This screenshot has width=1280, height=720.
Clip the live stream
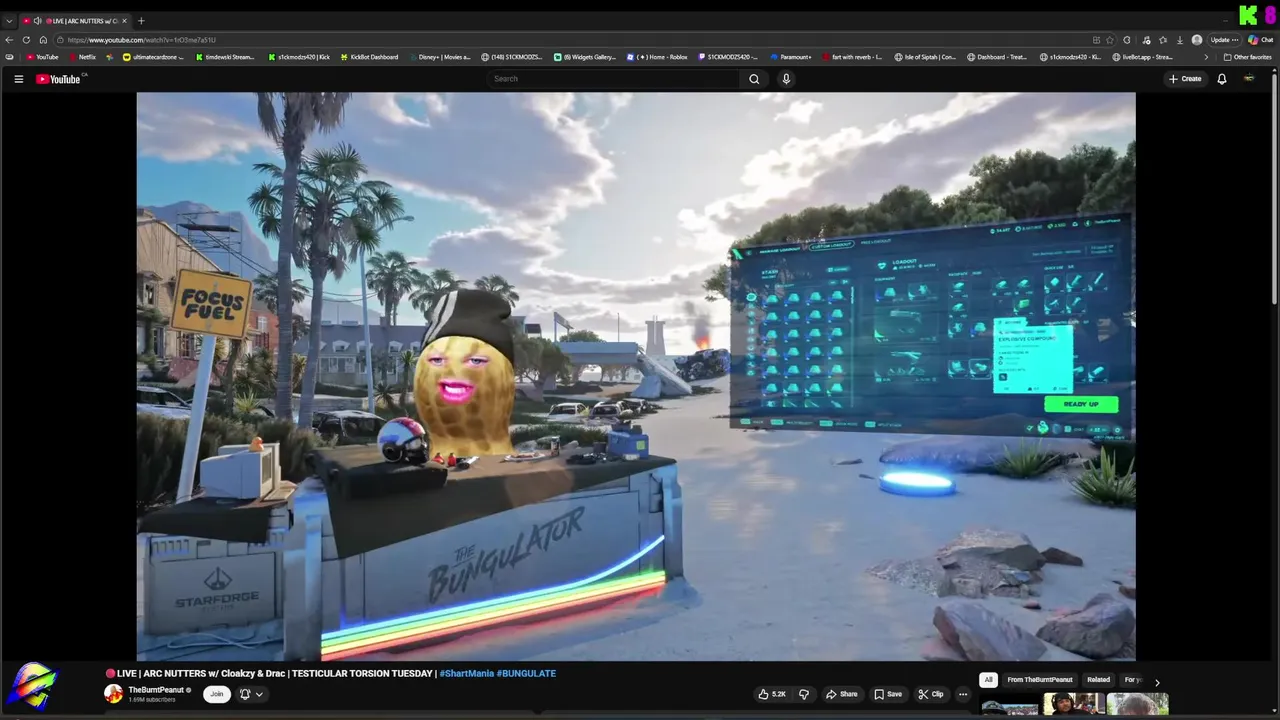coord(931,694)
